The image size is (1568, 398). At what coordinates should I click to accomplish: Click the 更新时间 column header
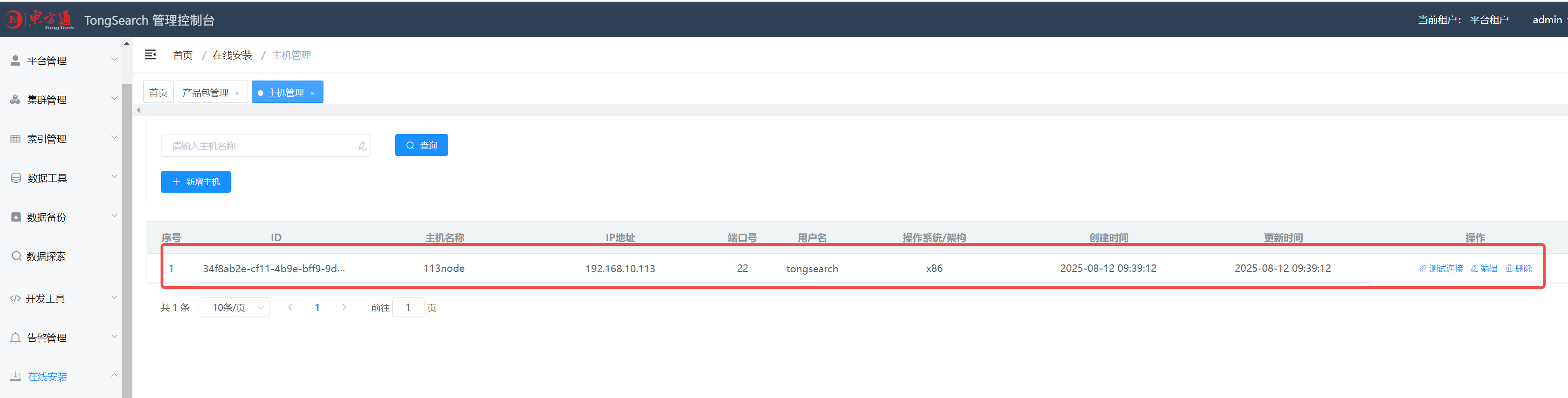(x=1283, y=237)
